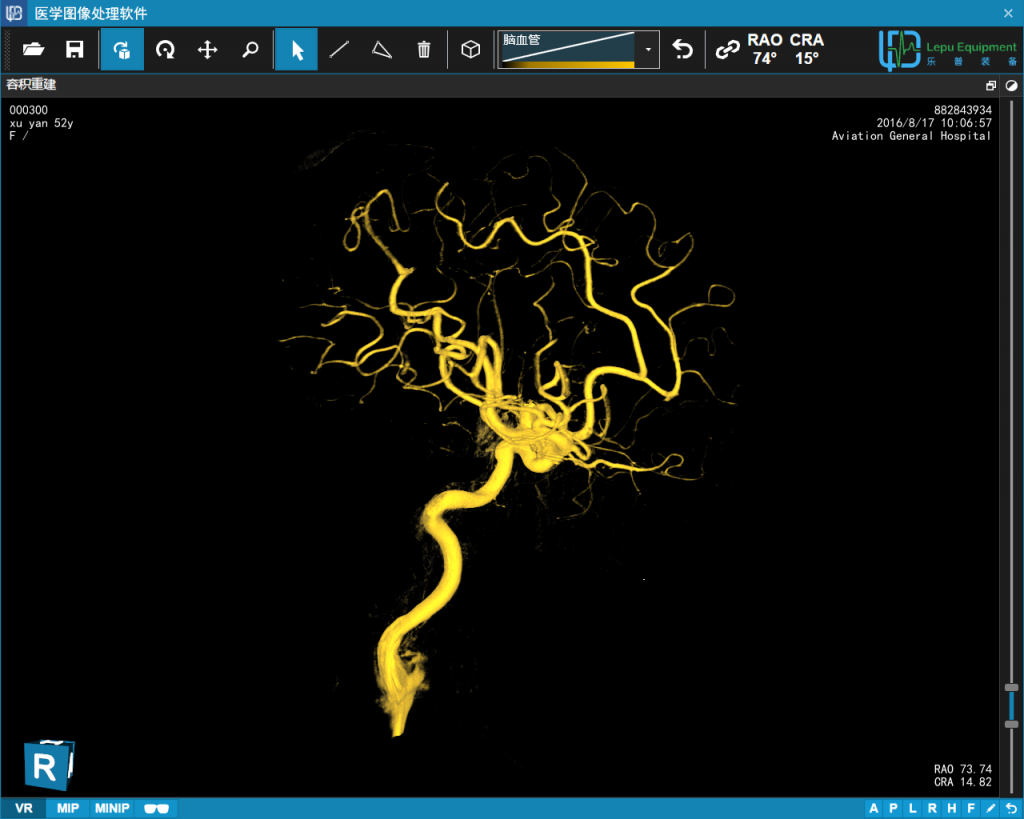Click the 3D cube box icon
The image size is (1024, 819).
(x=470, y=49)
